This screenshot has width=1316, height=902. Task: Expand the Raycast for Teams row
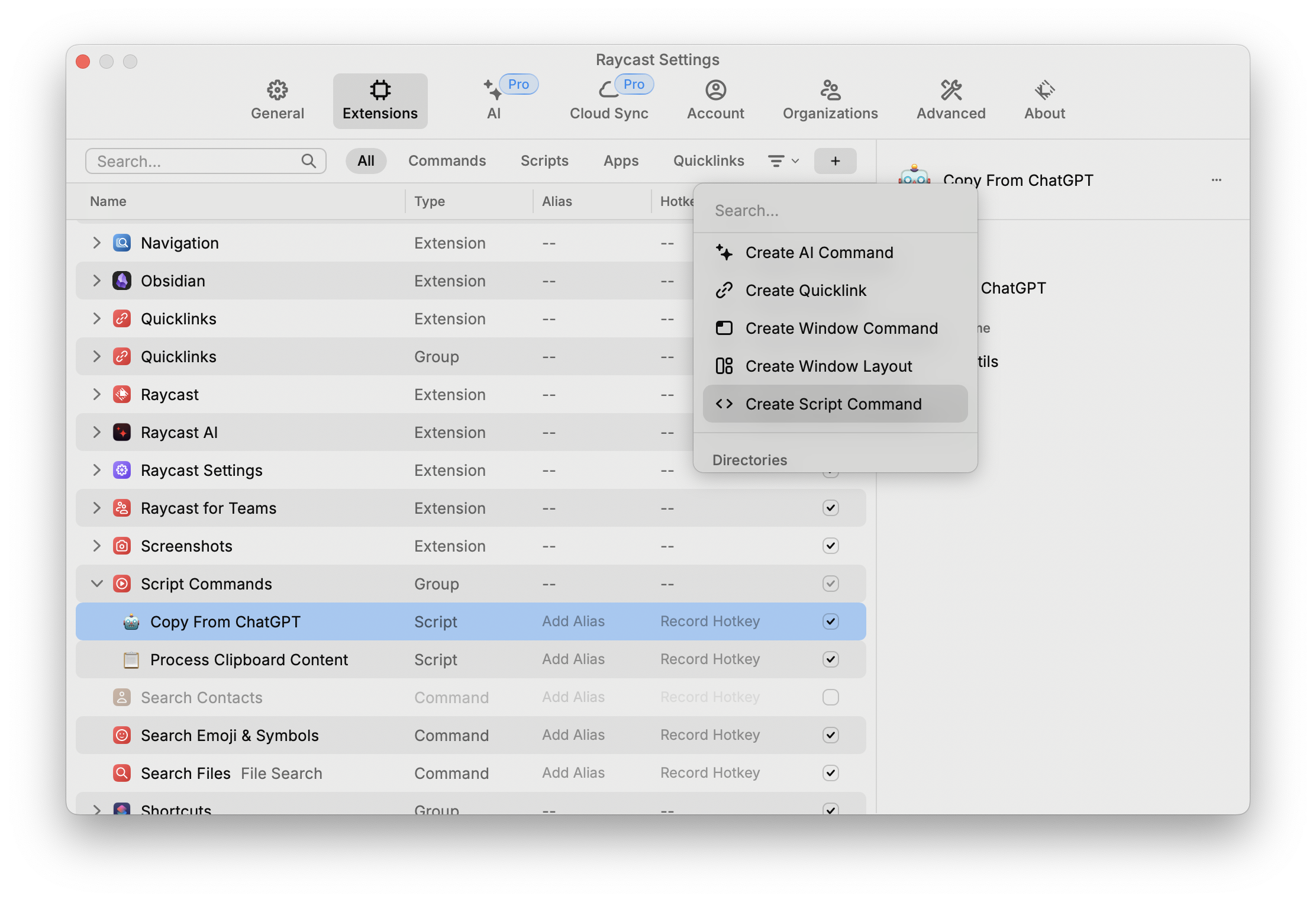coord(96,508)
